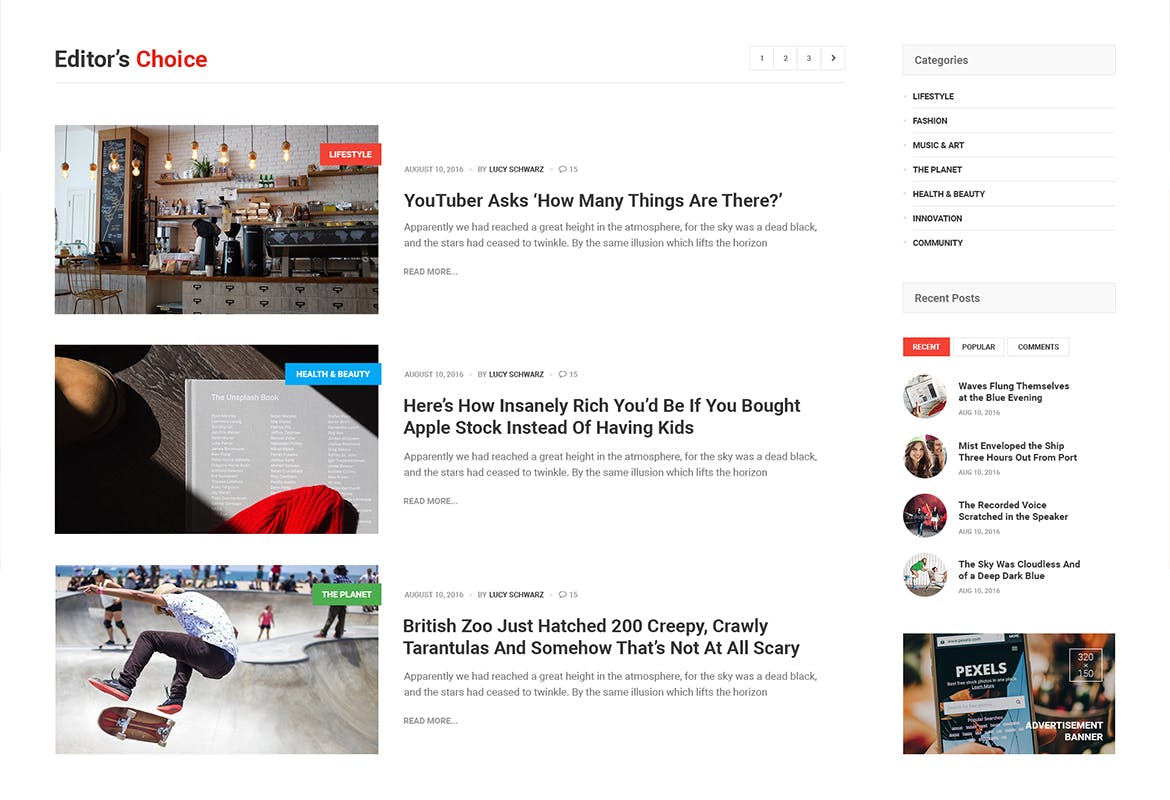Switch to the Comments tab

coord(1038,347)
